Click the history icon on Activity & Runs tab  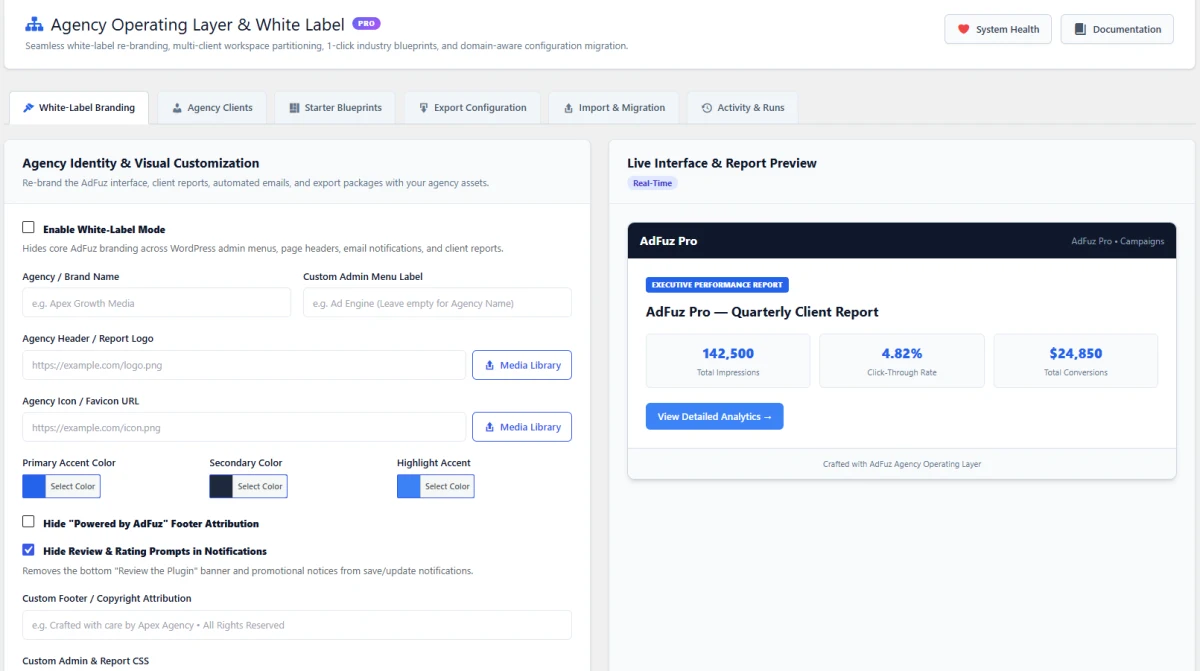click(x=707, y=108)
